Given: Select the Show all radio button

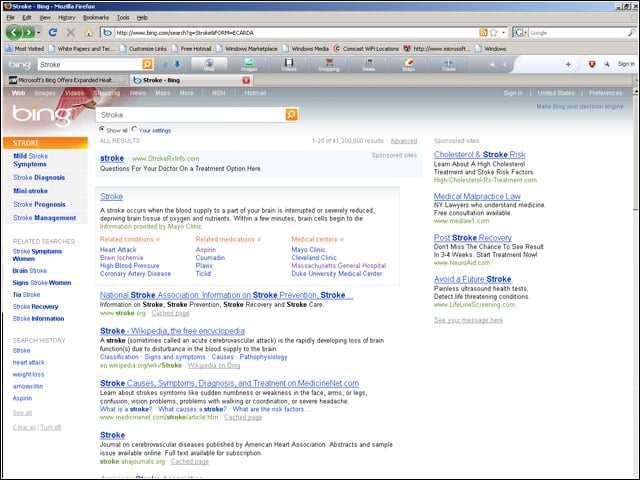Looking at the screenshot, I should click(x=102, y=129).
